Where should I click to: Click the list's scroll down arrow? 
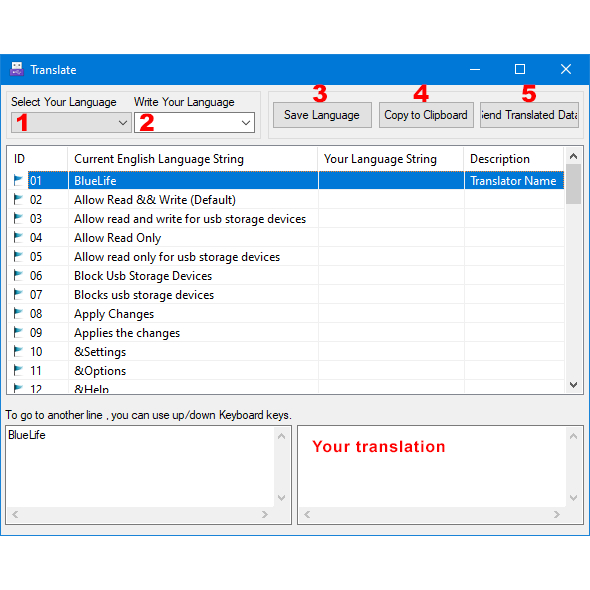pos(573,385)
